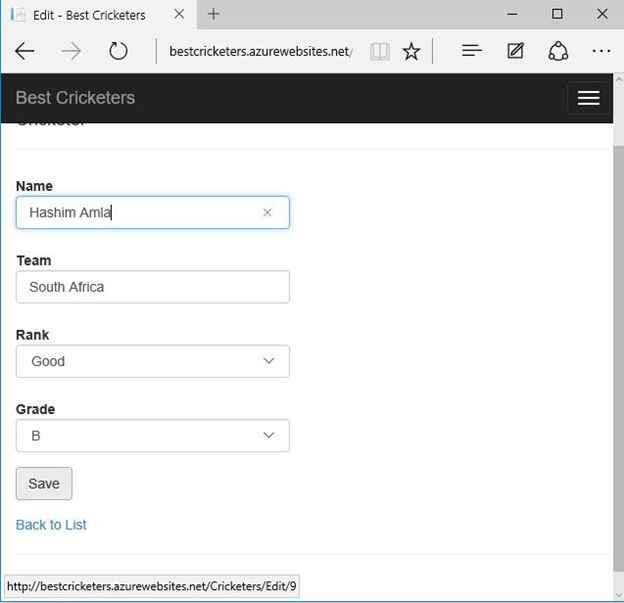Image resolution: width=624 pixels, height=603 pixels.
Task: Click the Team field label
Action: [34, 260]
